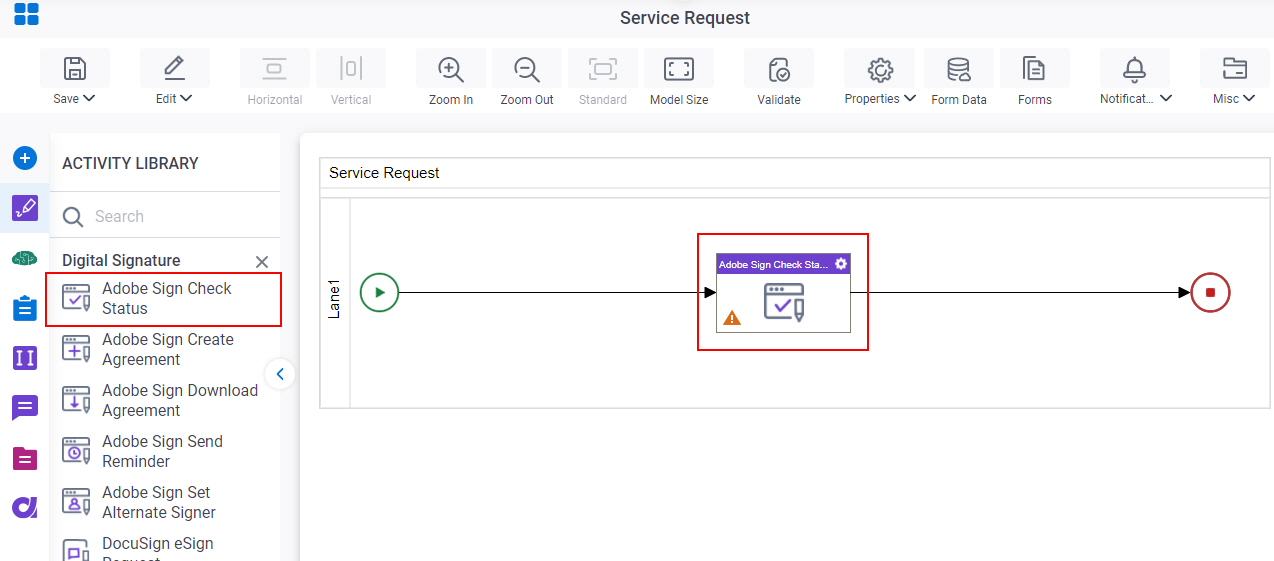Expand the Notifications dropdown arrow
Screen dimensions: 1274x561
[x=1166, y=99]
